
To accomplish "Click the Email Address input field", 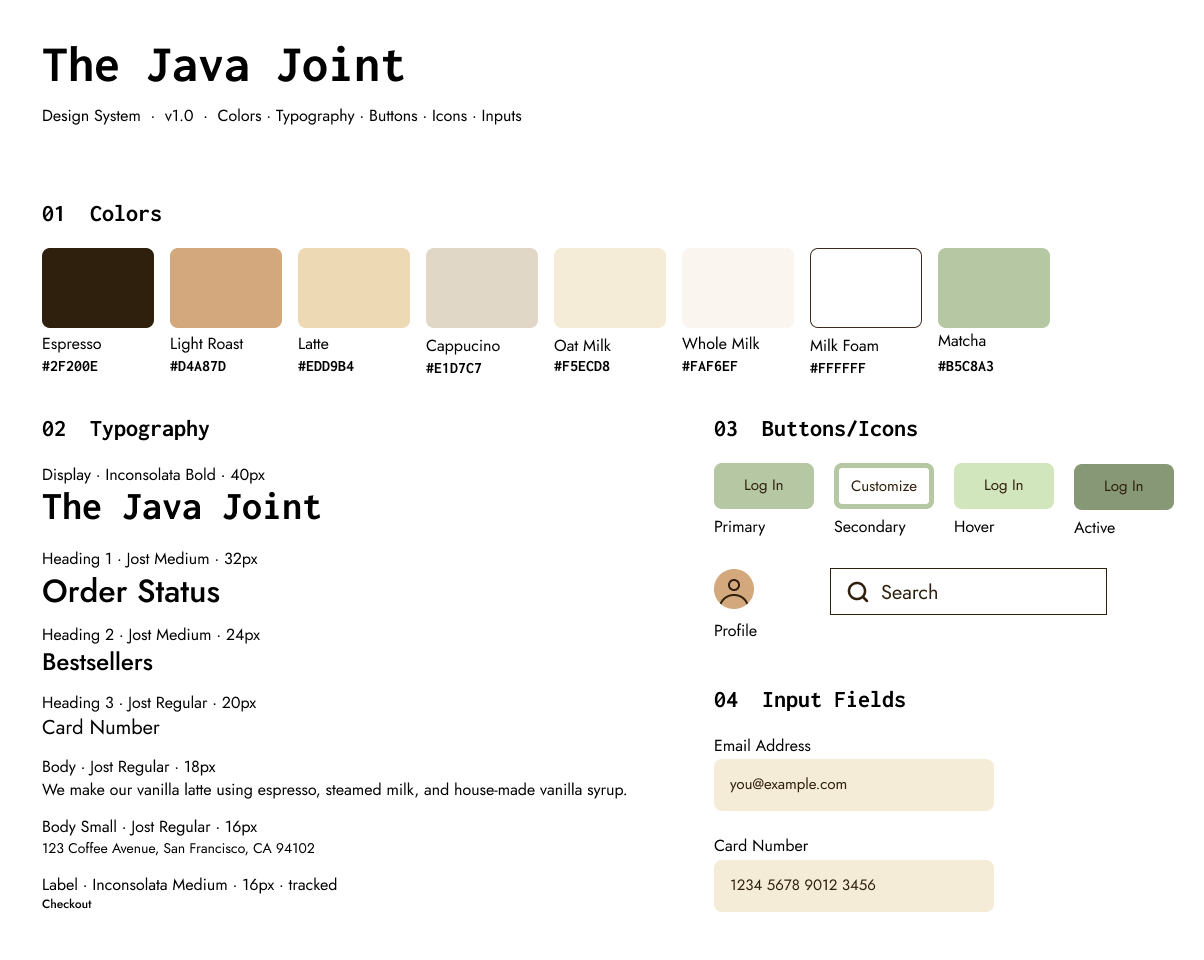I will point(853,785).
